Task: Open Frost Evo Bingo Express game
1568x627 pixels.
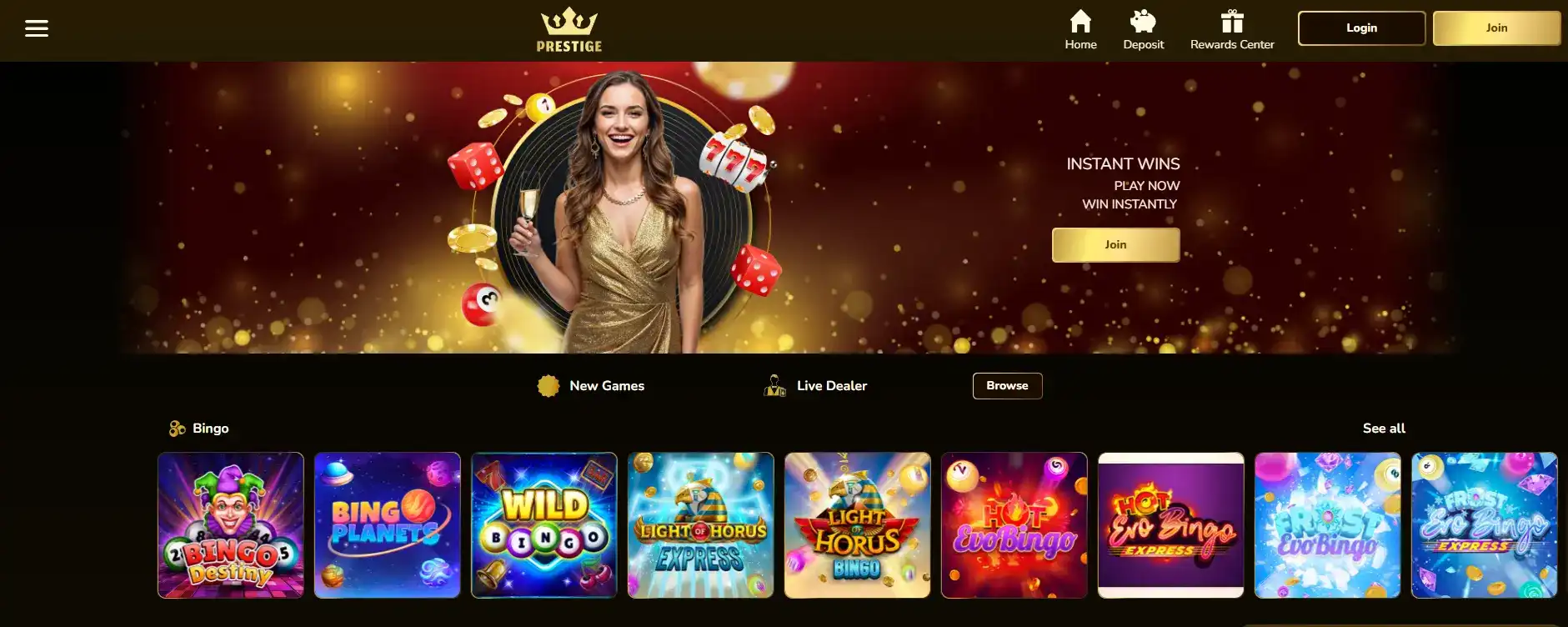Action: (1485, 525)
